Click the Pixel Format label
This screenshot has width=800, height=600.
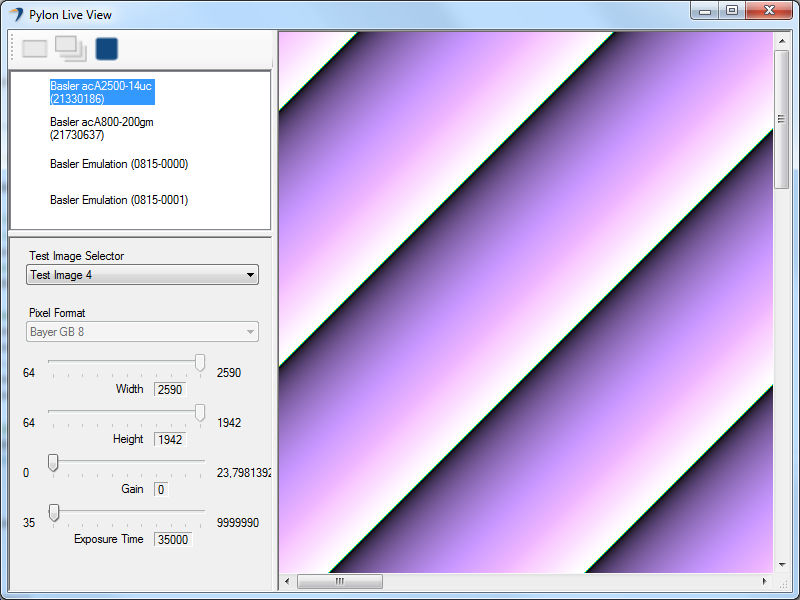point(57,313)
